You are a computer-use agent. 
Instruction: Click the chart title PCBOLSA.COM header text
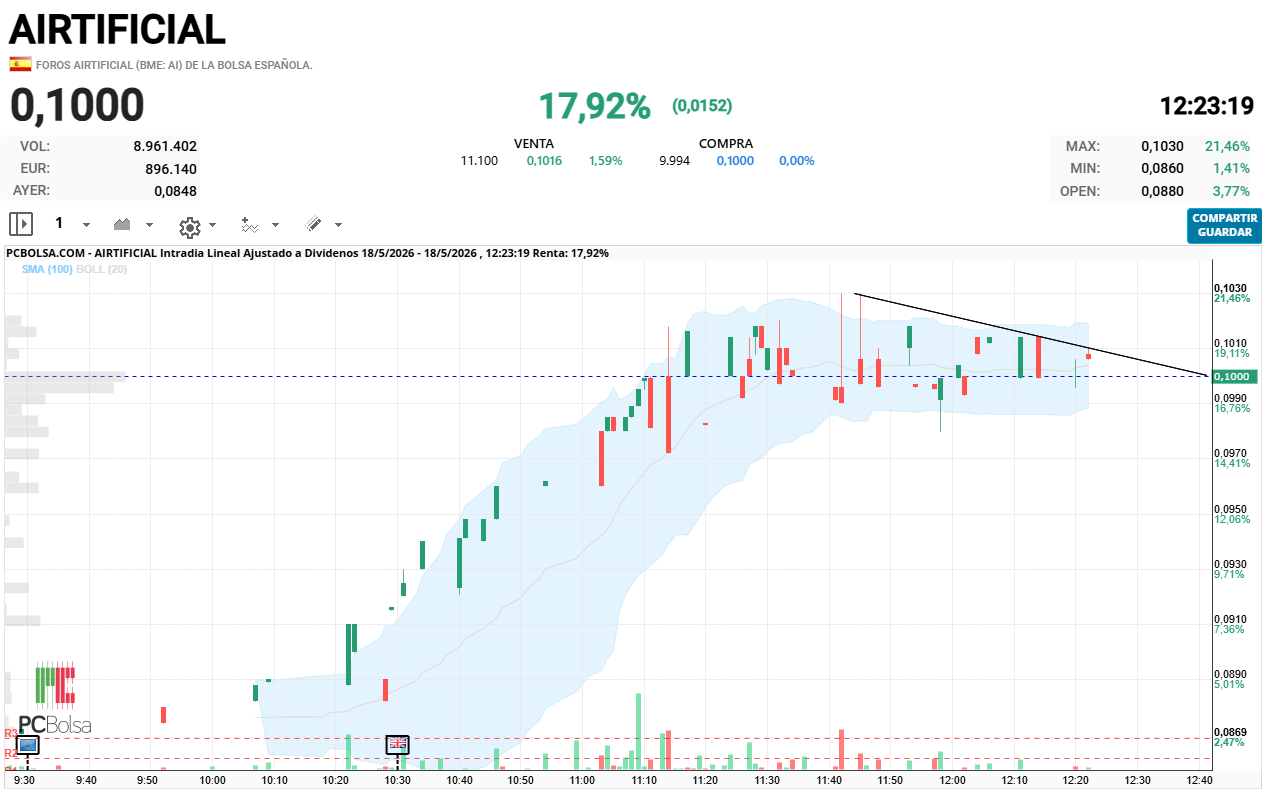[307, 253]
